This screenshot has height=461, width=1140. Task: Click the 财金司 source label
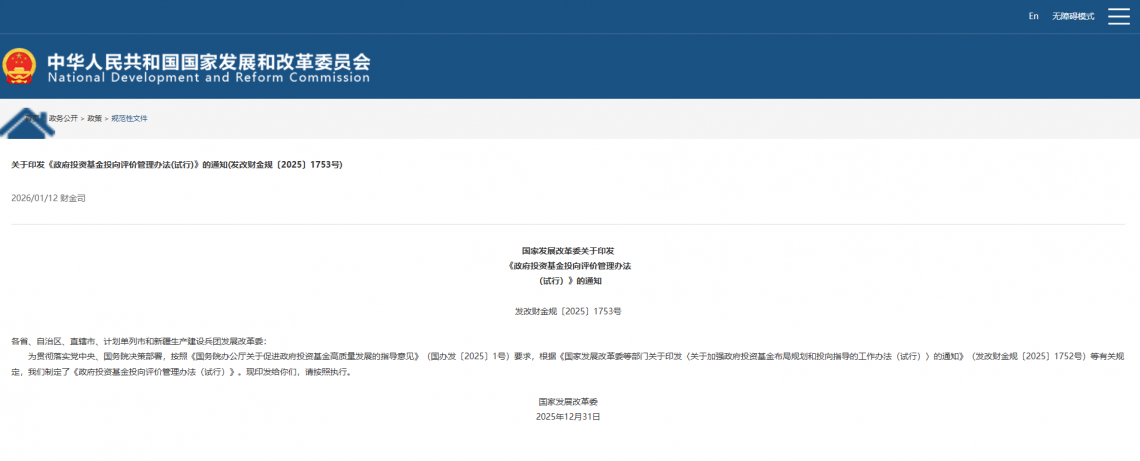(x=73, y=199)
